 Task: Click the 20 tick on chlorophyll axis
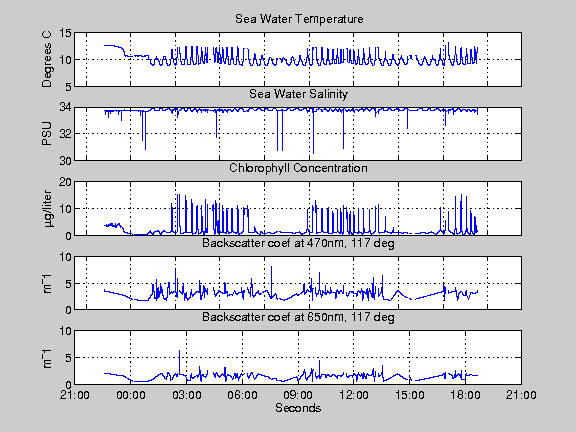pos(65,182)
